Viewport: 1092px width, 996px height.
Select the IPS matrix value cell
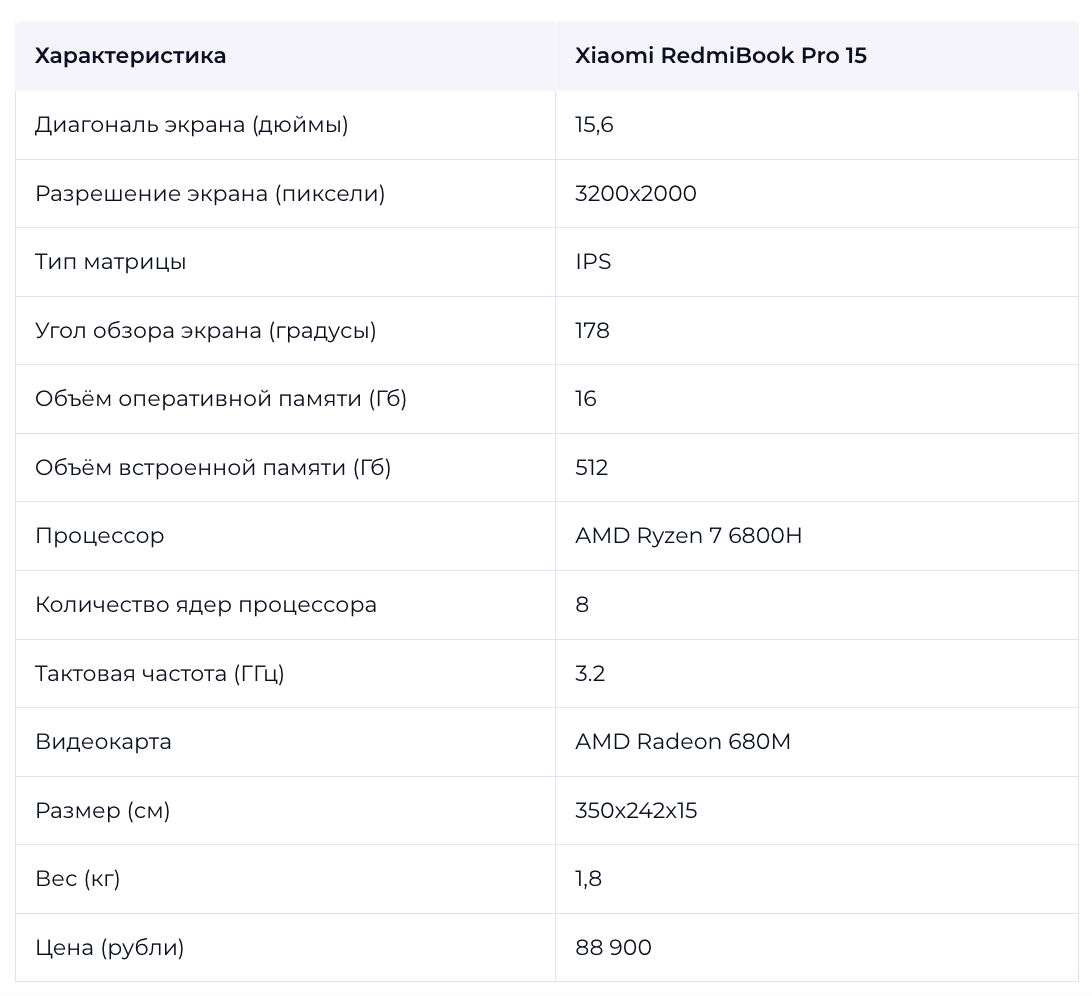pos(593,262)
